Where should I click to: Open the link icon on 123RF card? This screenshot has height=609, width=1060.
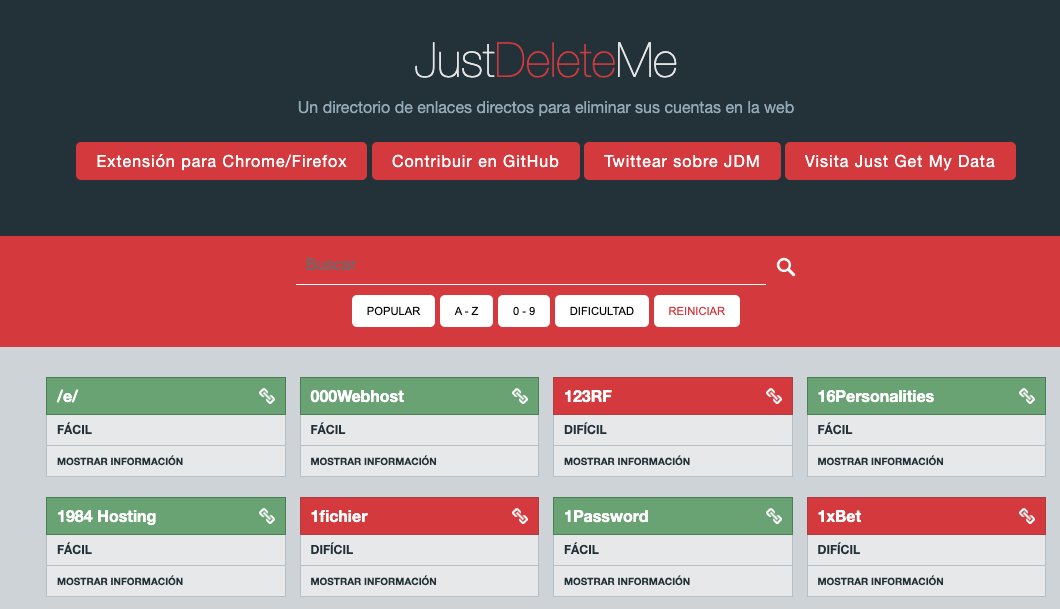pyautogui.click(x=774, y=396)
